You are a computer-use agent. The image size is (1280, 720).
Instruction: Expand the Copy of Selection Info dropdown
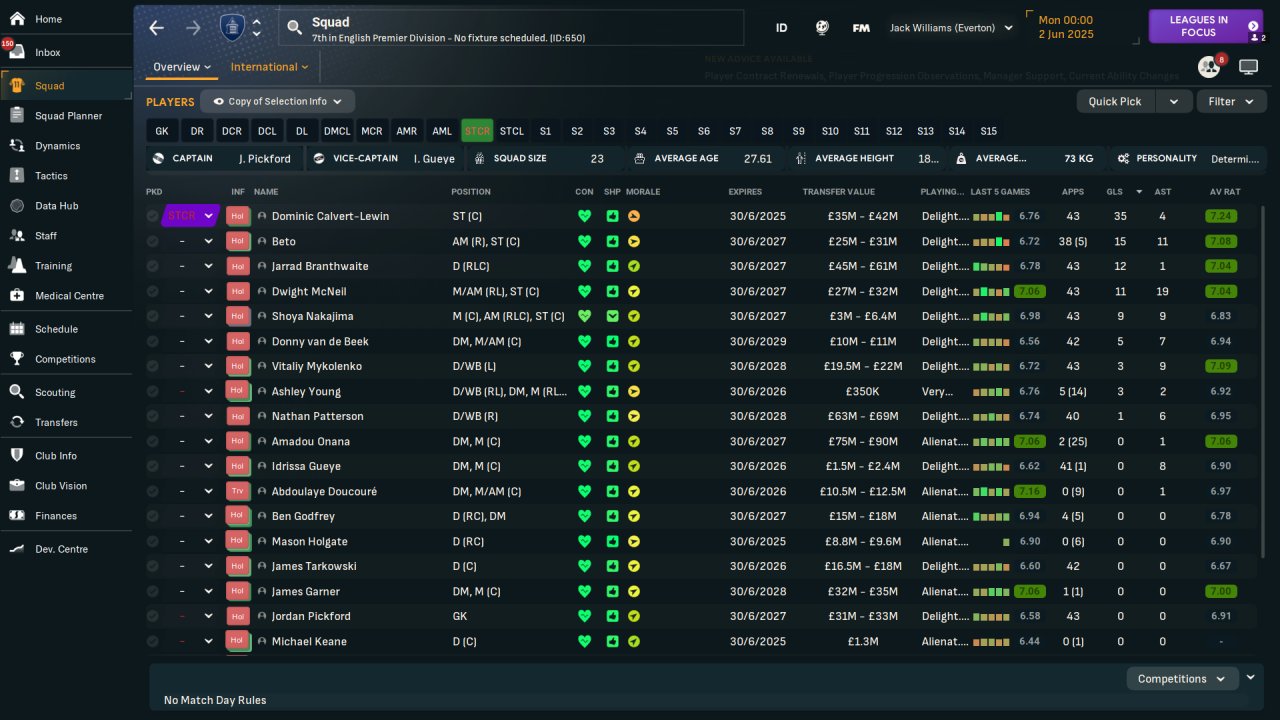(x=277, y=101)
